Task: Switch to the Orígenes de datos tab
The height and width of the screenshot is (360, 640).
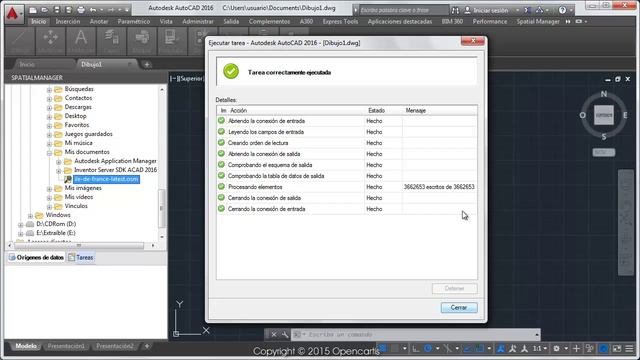Action: [x=36, y=257]
